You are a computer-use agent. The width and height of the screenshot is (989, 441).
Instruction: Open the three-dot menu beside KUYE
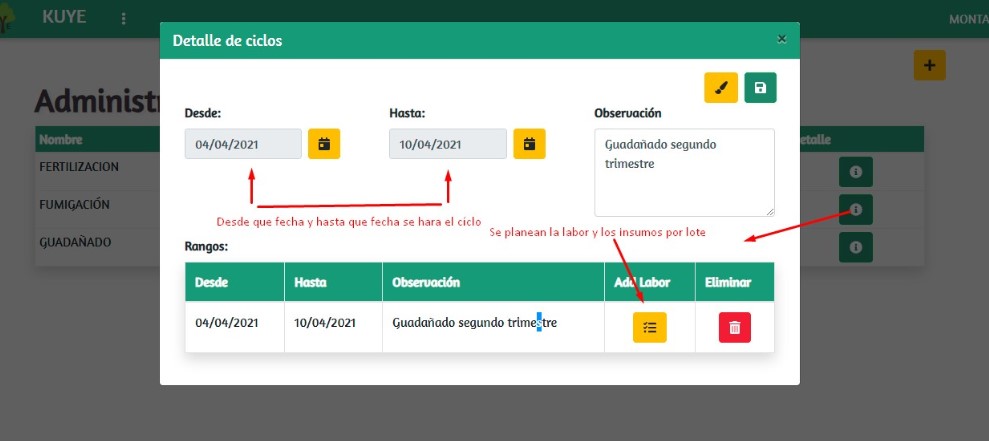123,19
